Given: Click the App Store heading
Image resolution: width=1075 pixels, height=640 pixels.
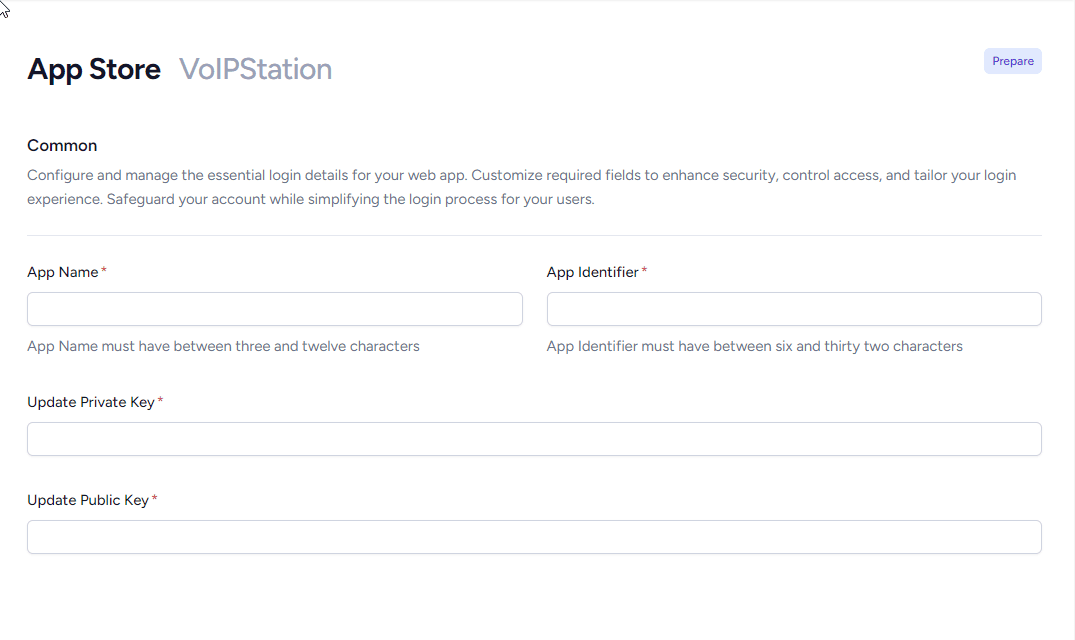Looking at the screenshot, I should (93, 69).
